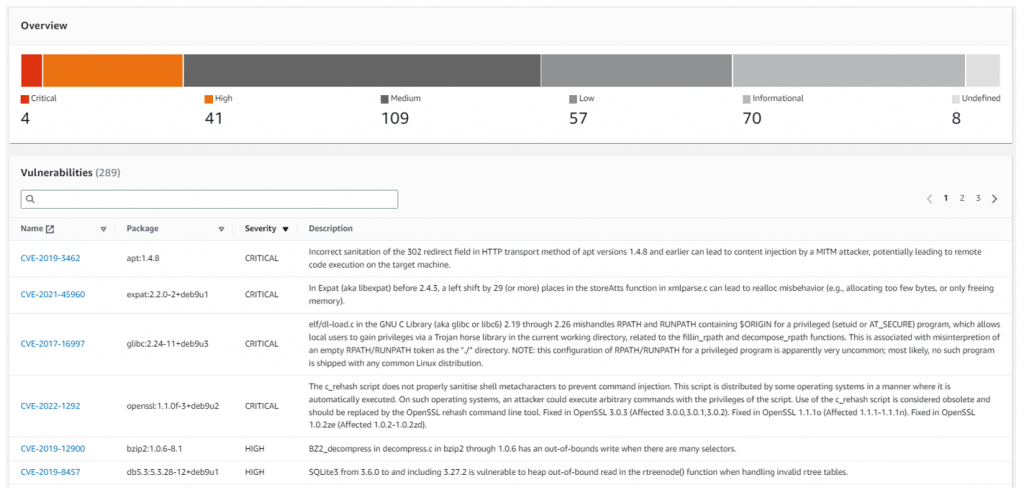Click the red Critical bar segment
Viewport: 1024px width, 495px height.
(31, 70)
